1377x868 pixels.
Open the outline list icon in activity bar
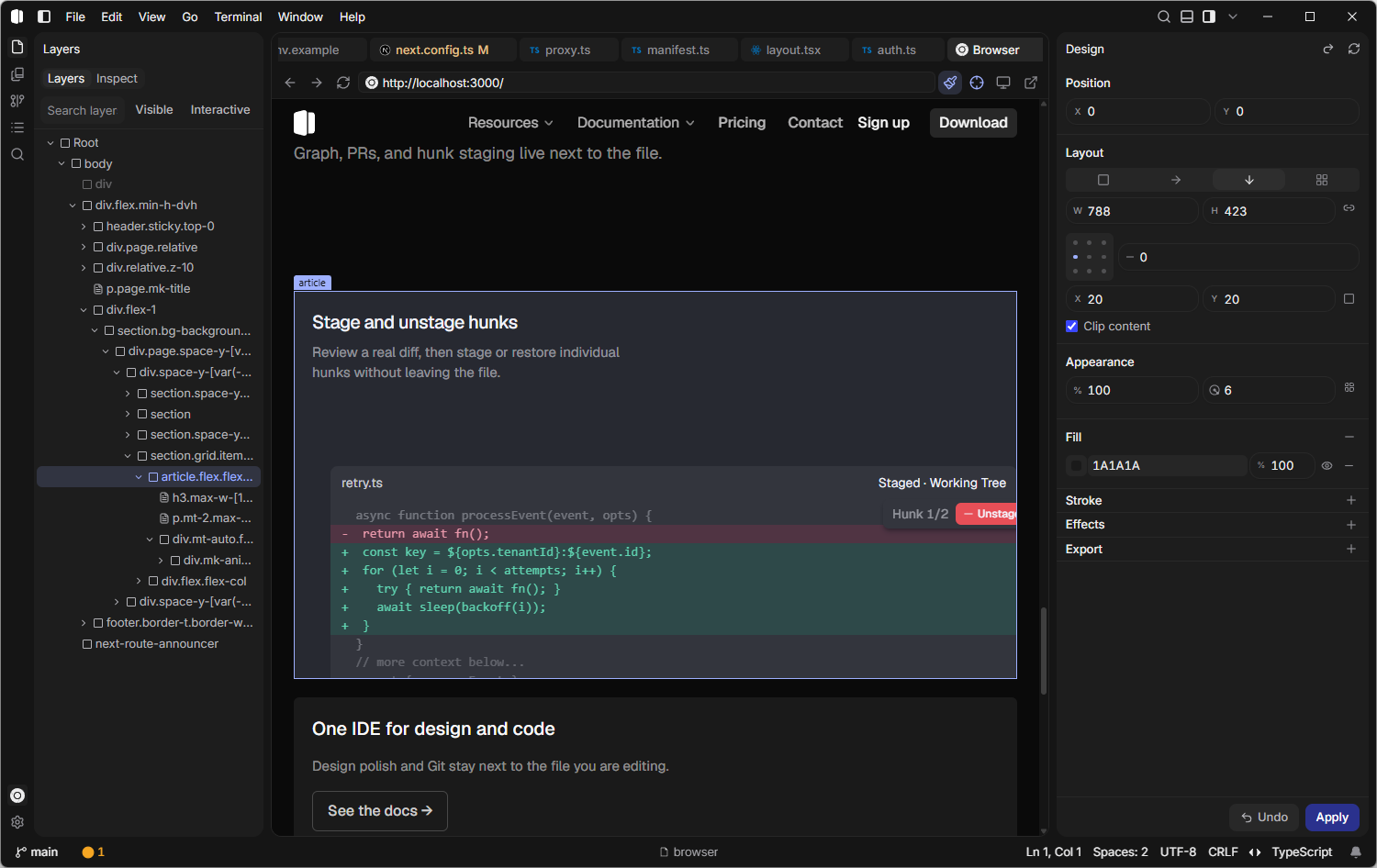tap(17, 128)
